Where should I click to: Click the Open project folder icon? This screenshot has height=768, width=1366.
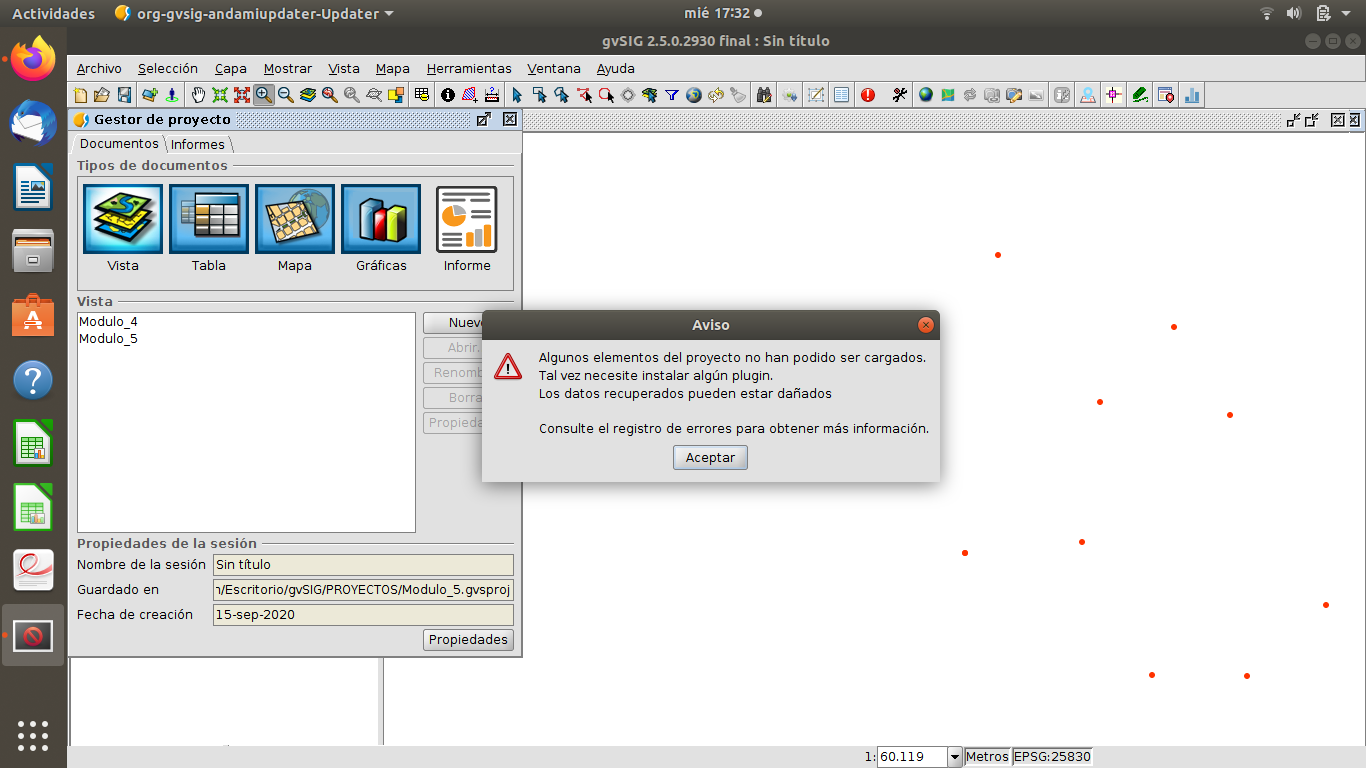pos(101,95)
